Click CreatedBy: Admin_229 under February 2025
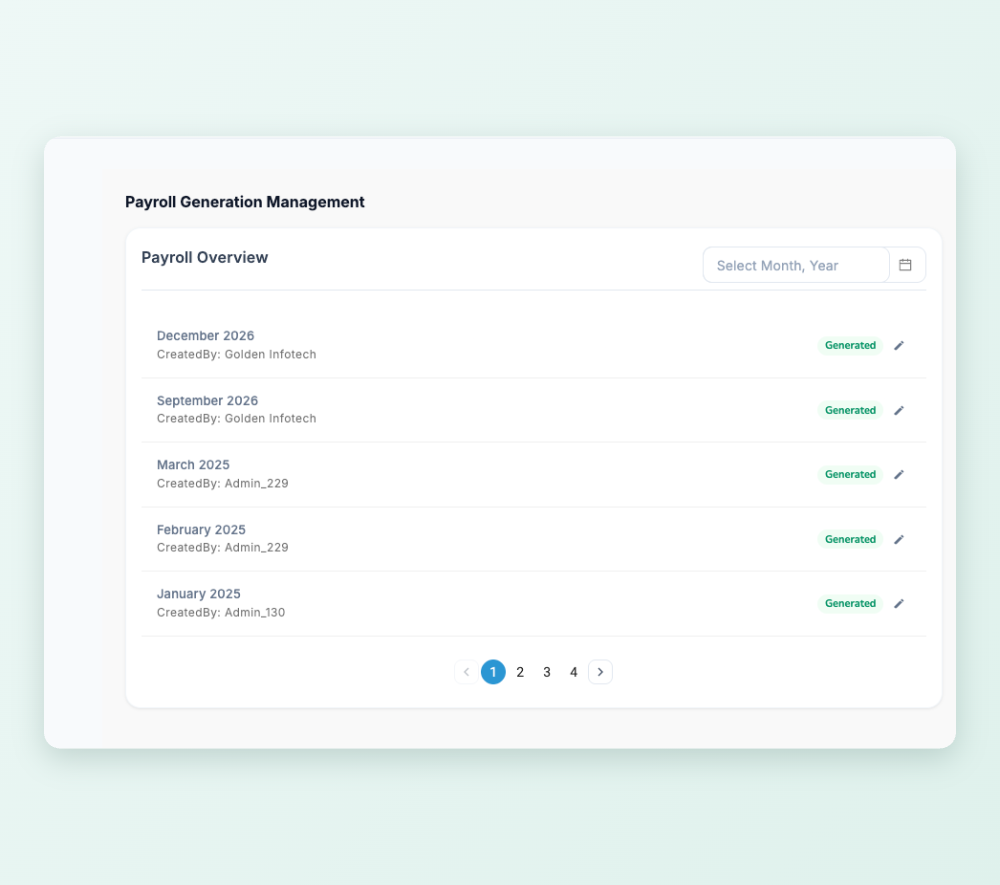Screen dimensions: 1000x885 click(223, 547)
